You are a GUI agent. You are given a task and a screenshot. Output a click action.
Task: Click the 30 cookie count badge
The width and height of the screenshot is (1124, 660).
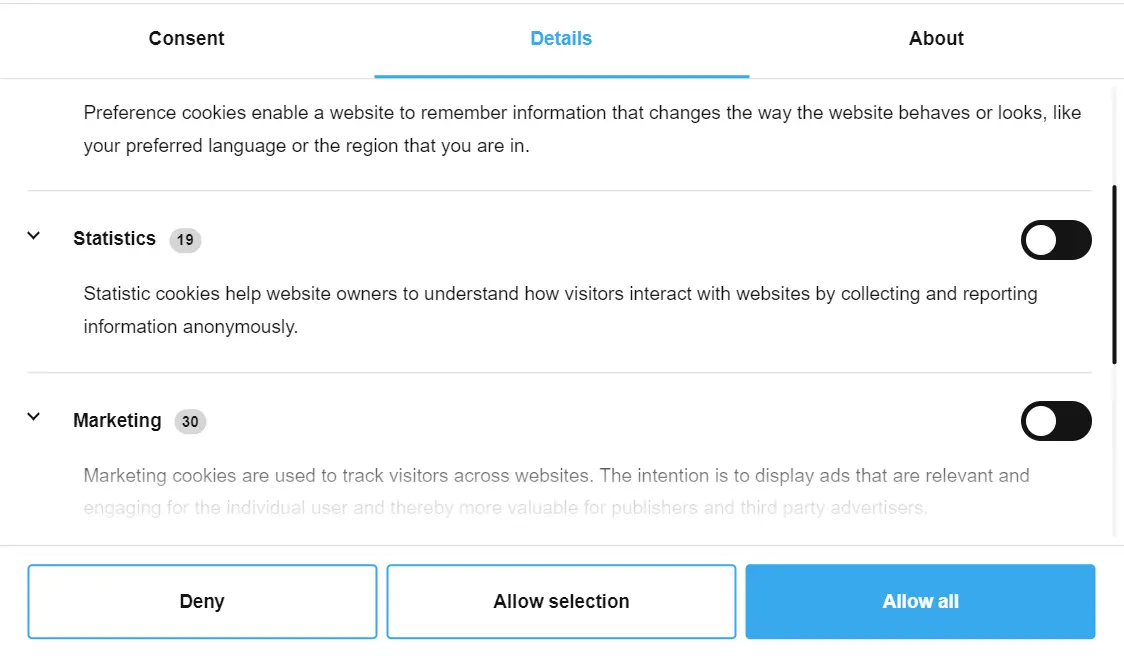click(x=190, y=422)
